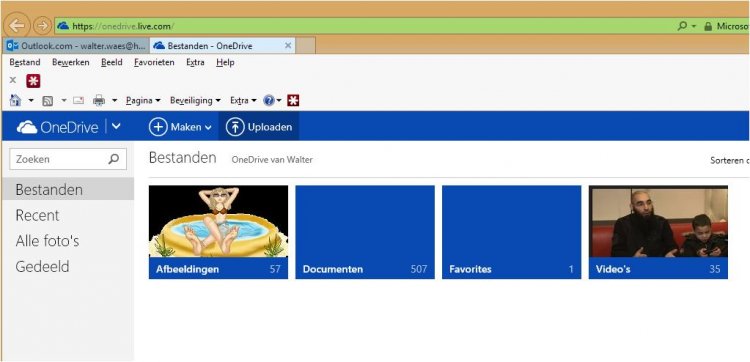This screenshot has height=362, width=750.
Task: Click the magnifier icon in Zoeken box
Action: [x=113, y=159]
